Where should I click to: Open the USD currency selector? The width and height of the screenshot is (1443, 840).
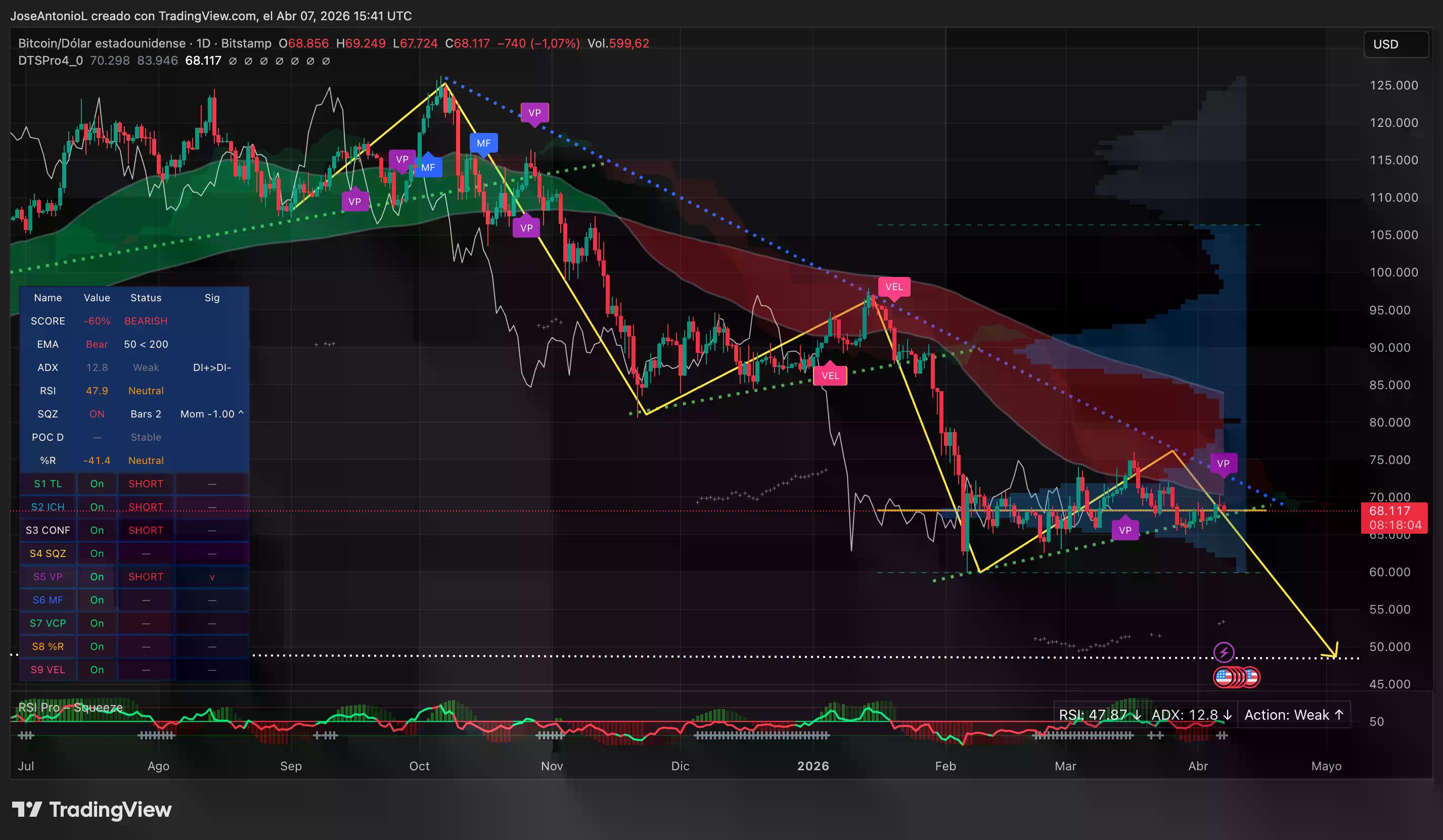pyautogui.click(x=1395, y=44)
